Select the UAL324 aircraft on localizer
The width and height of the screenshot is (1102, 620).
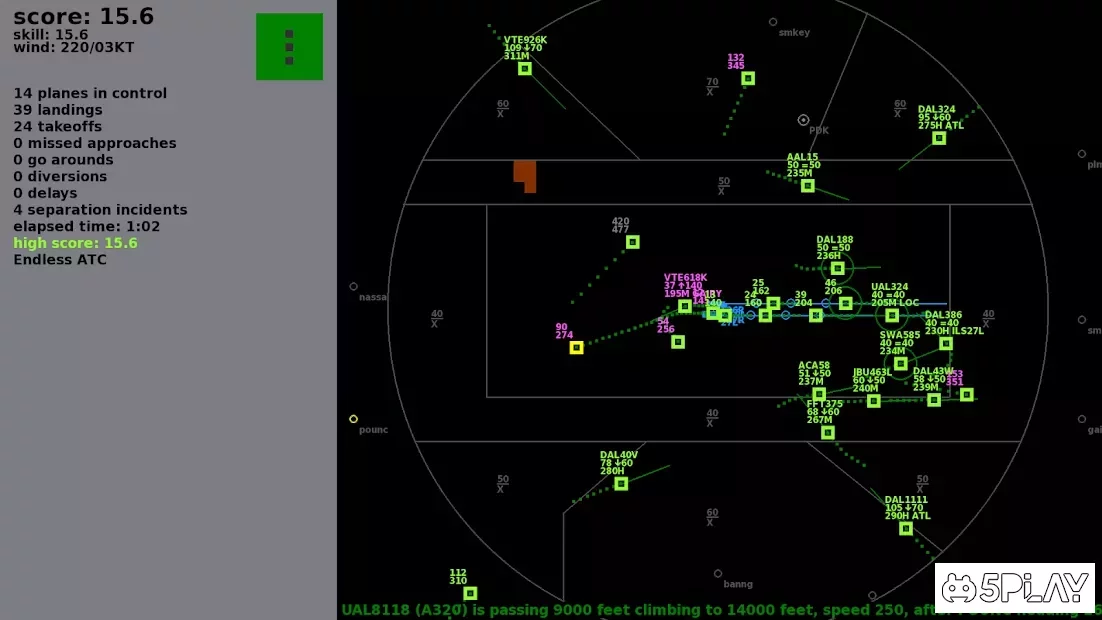coord(892,316)
